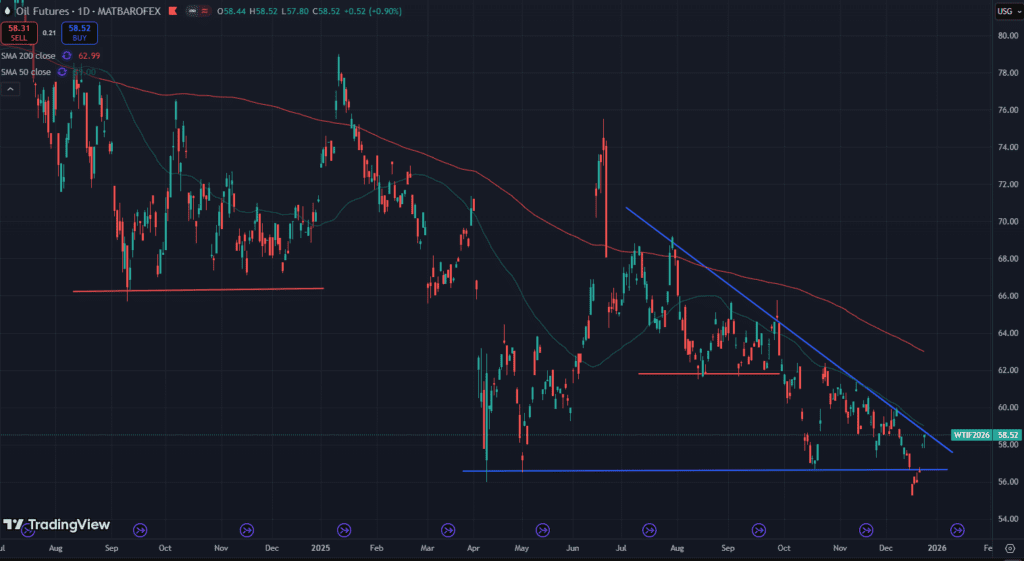Screen dimensions: 1024x561
Task: Click the oil drop symbol icon
Action: [8, 12]
